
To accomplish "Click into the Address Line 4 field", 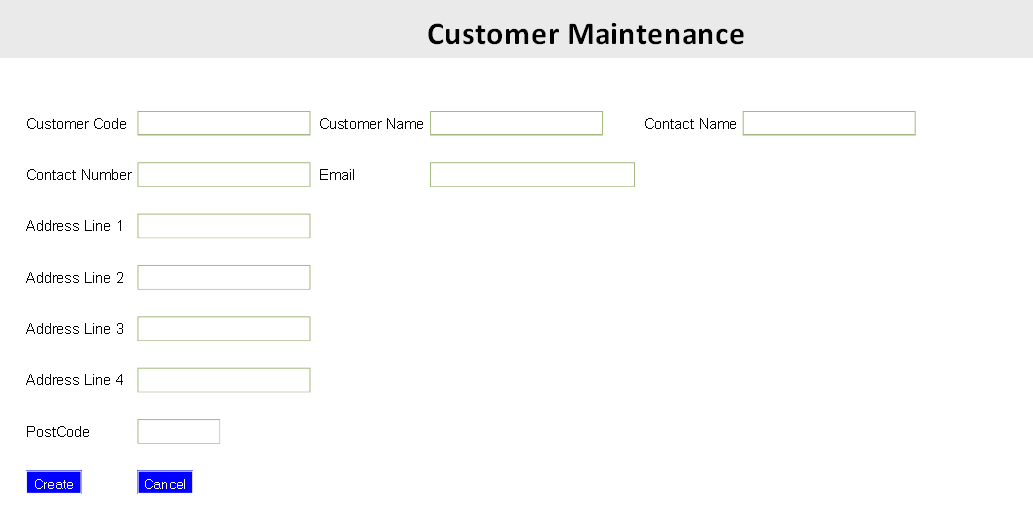I will [224, 380].
